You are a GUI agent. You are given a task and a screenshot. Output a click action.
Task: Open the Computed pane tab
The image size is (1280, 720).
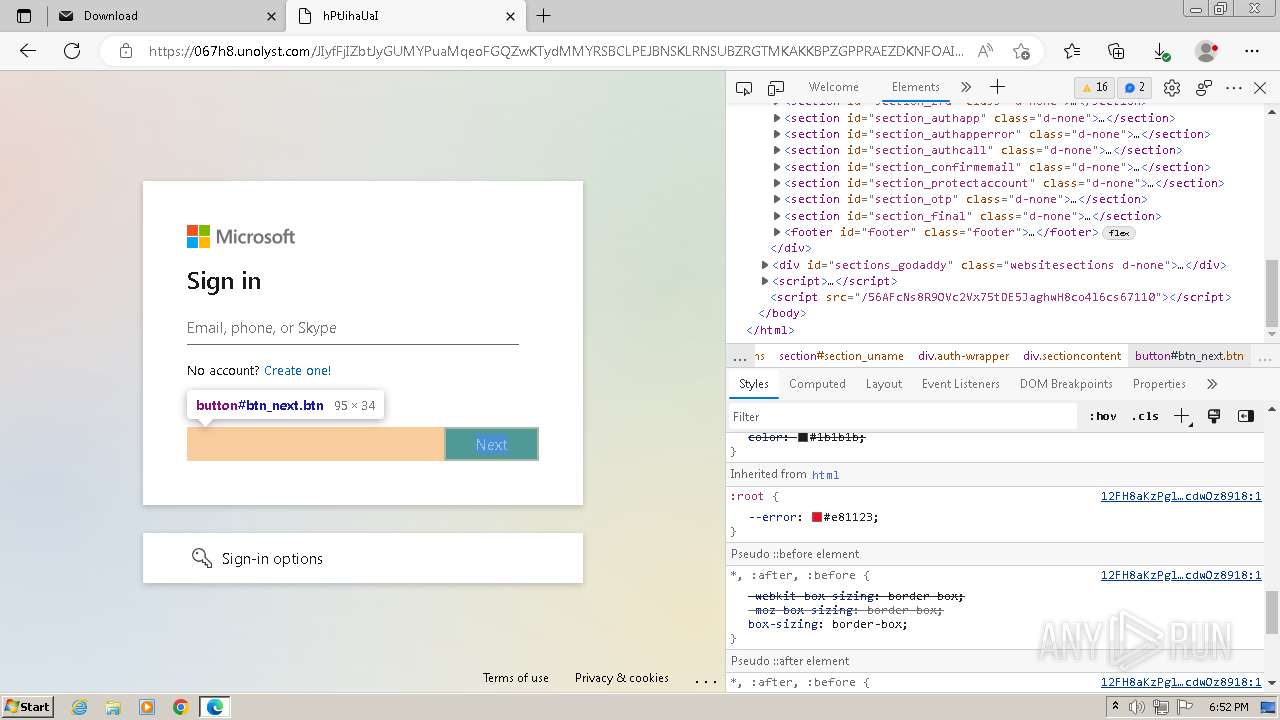click(817, 384)
